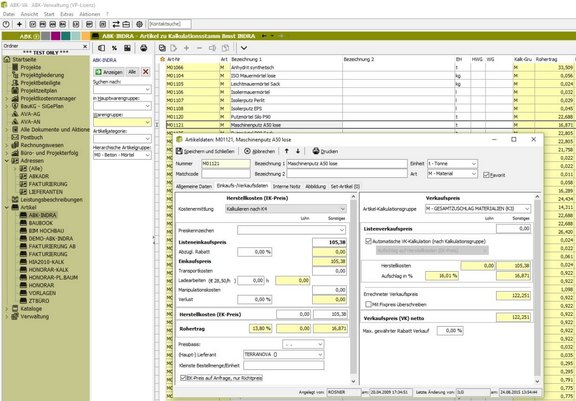Click red X clear filter button
576x401 pixels.
click(146, 72)
